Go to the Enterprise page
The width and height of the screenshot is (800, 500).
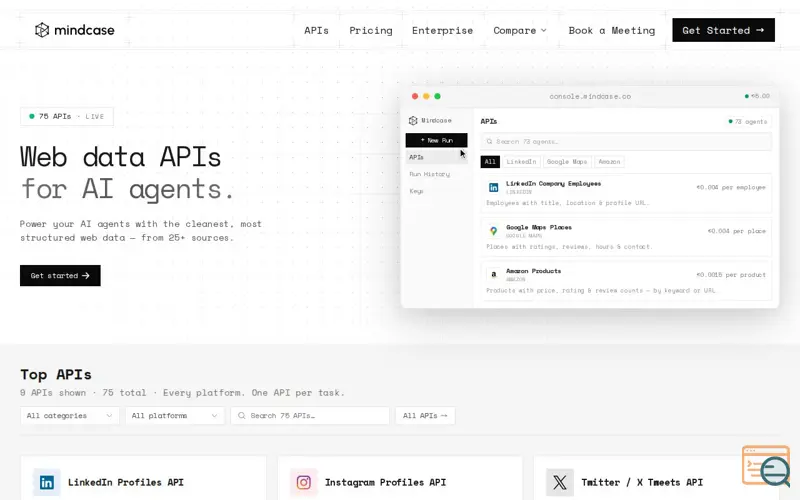tap(442, 31)
